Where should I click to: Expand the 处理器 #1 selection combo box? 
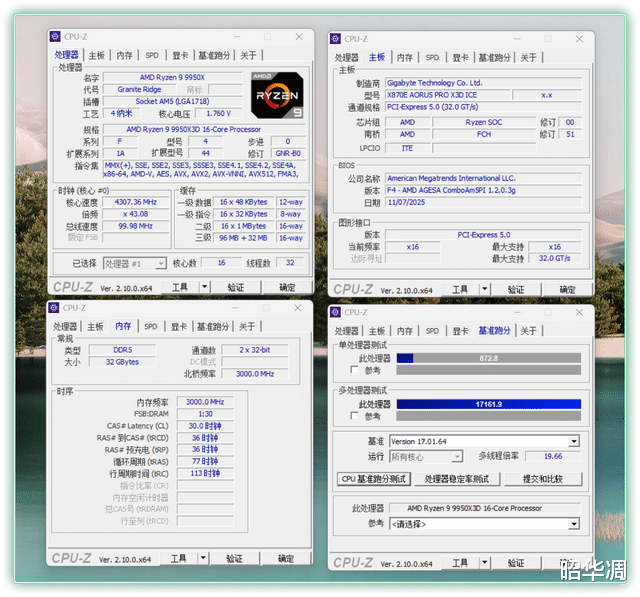pos(161,263)
